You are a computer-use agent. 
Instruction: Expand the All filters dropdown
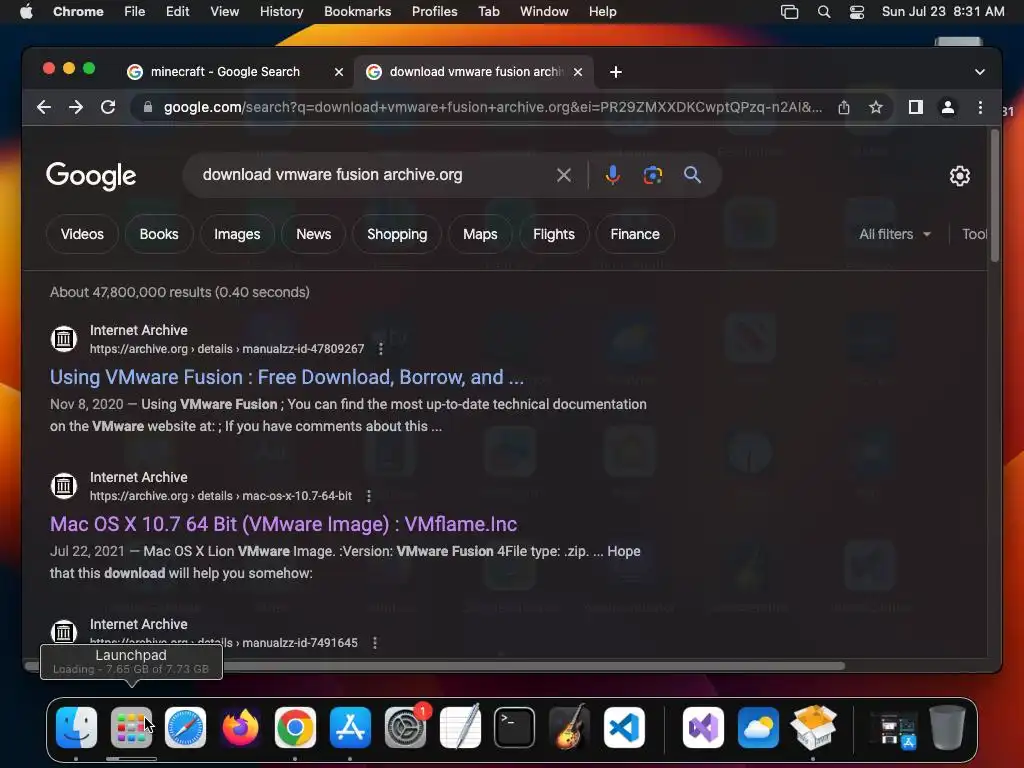(895, 234)
